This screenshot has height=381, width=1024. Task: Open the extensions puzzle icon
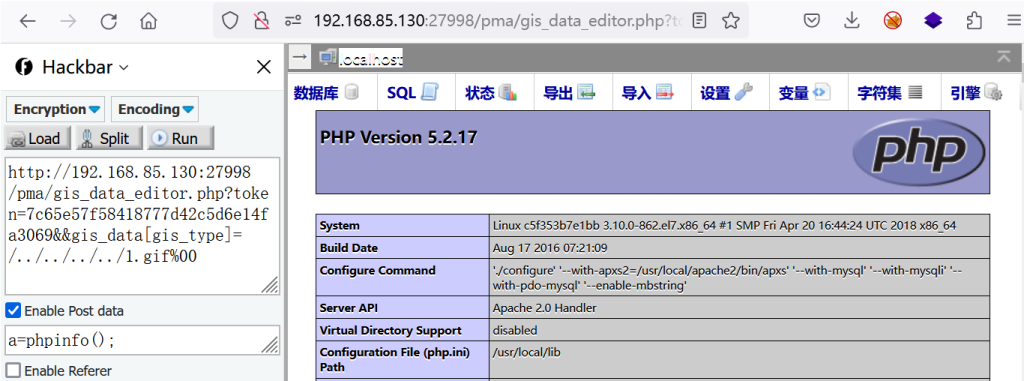pos(974,21)
